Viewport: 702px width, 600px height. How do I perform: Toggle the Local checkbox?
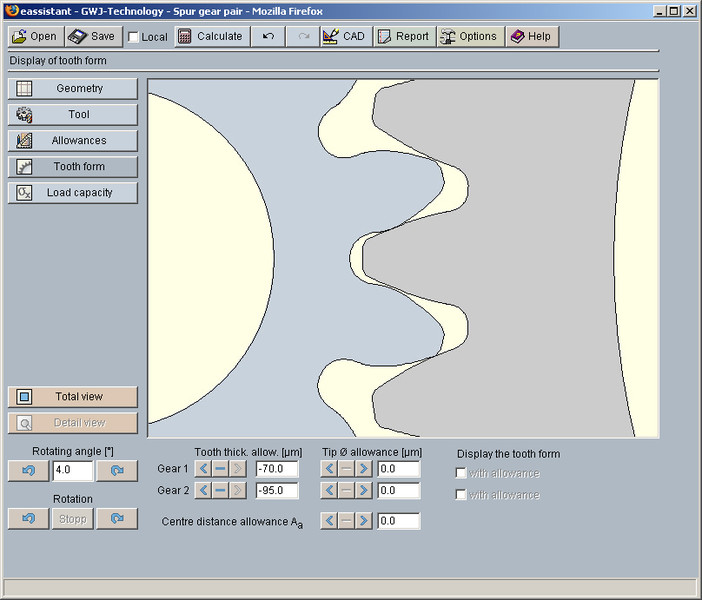click(134, 37)
